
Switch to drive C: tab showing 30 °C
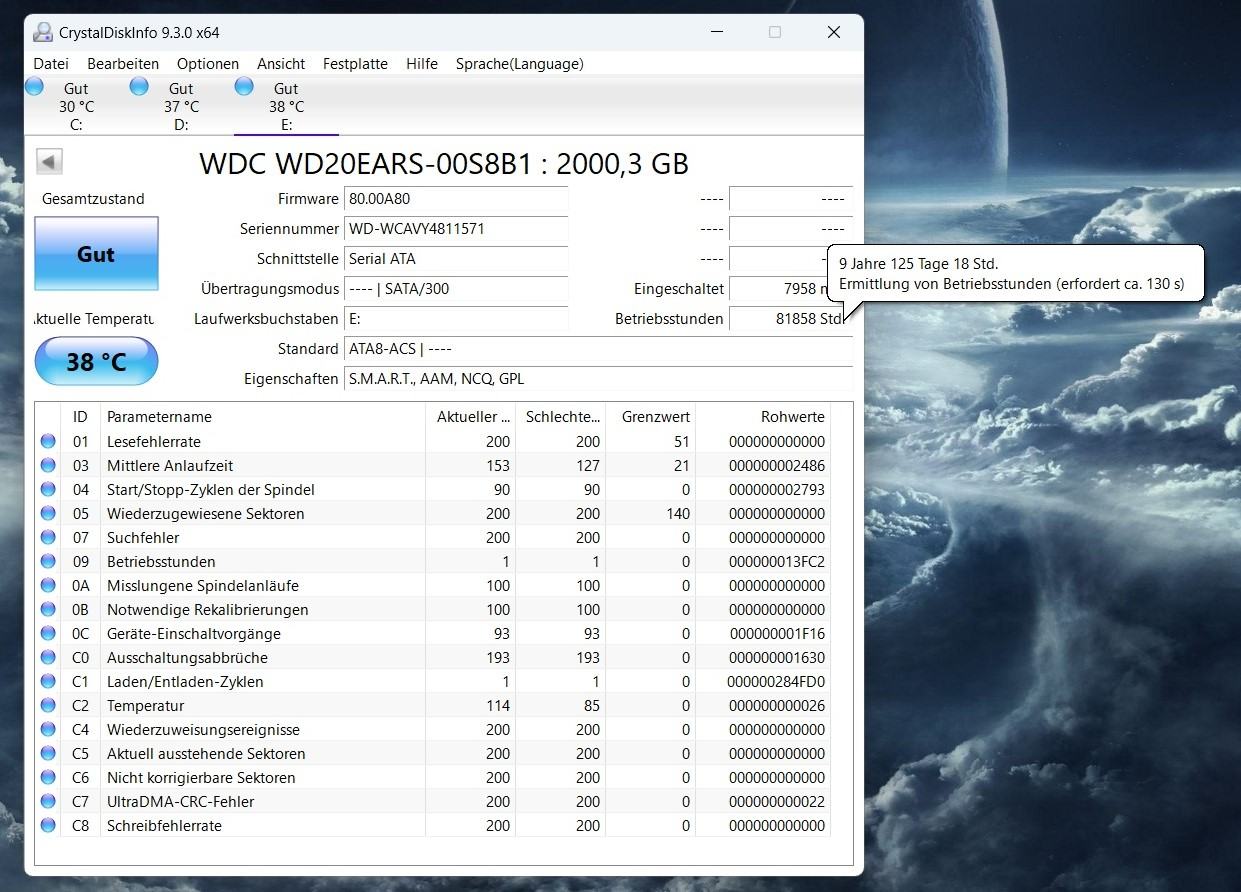point(76,106)
